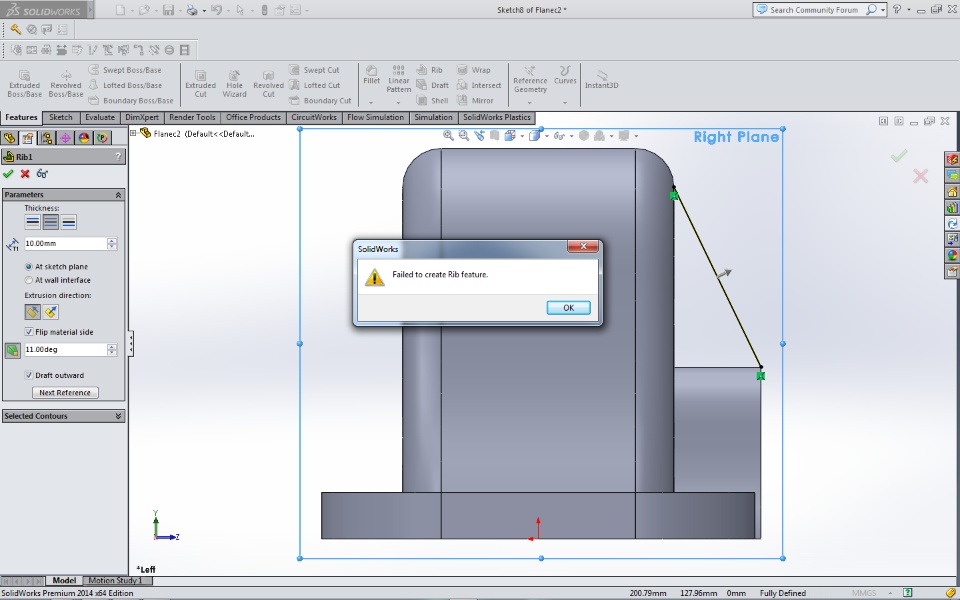
Task: Toggle the Draft On/Off button beside the 11.00deg field
Action: (x=12, y=350)
